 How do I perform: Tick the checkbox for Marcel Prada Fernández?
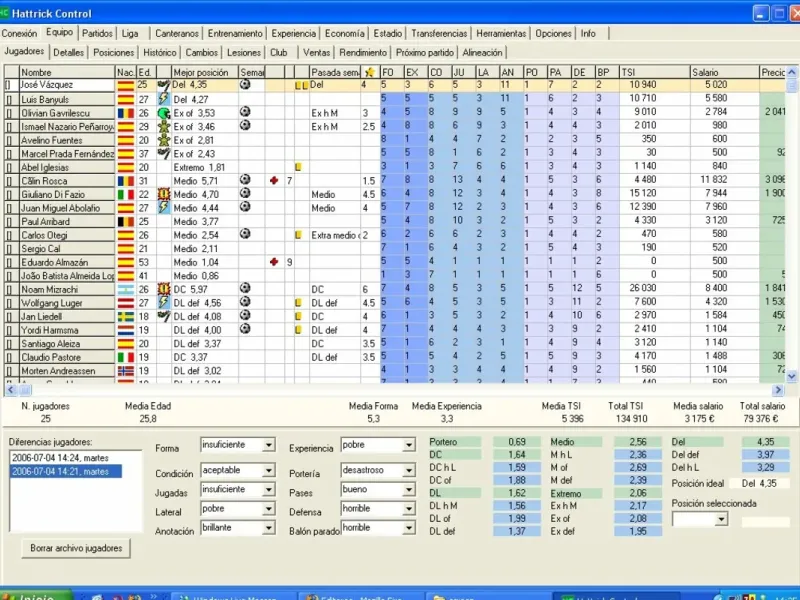(8, 154)
